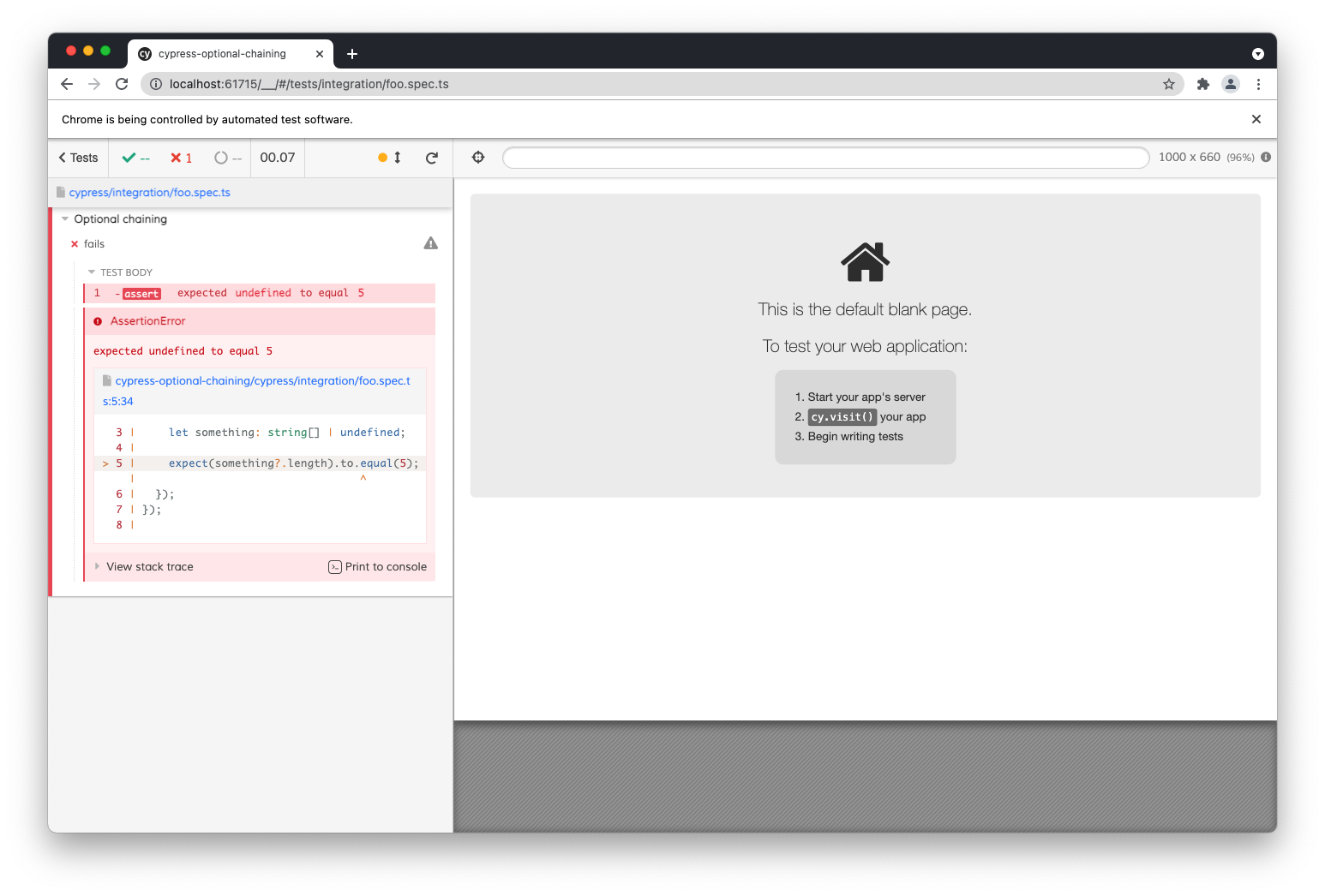Click the Begin writing tests step
This screenshot has height=896, width=1325.
[x=855, y=437]
